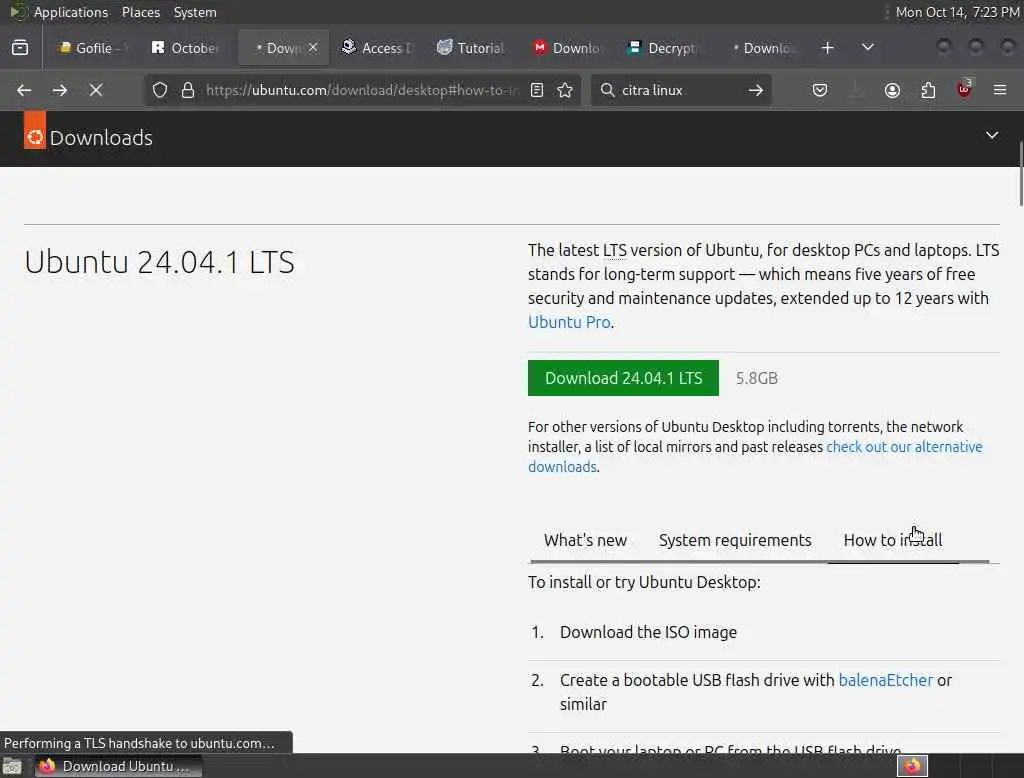This screenshot has width=1024, height=778.
Task: Click the citra linux search field
Action: click(679, 90)
